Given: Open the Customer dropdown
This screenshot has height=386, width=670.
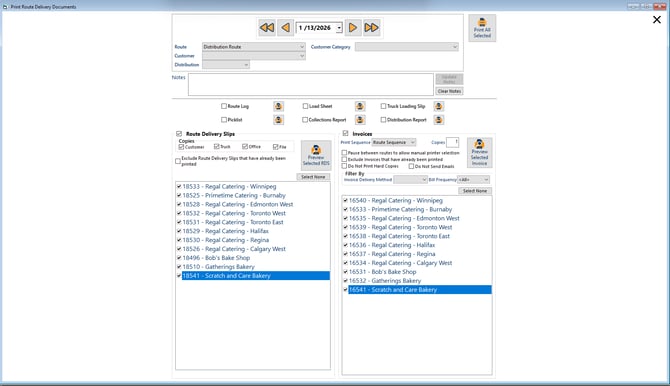Looking at the screenshot, I should click(x=254, y=56).
